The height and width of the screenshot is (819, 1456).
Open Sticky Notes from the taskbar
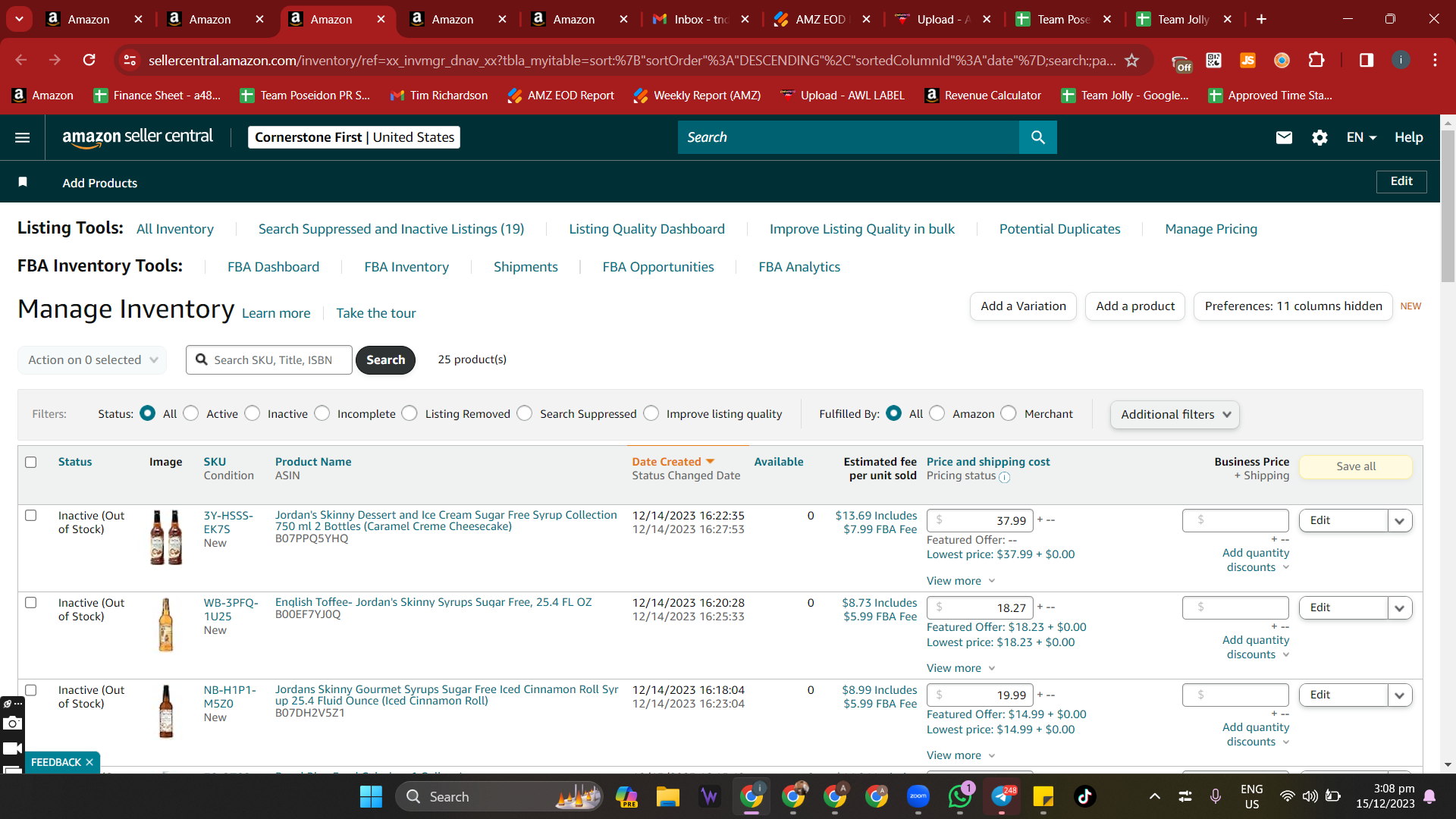click(x=1043, y=797)
